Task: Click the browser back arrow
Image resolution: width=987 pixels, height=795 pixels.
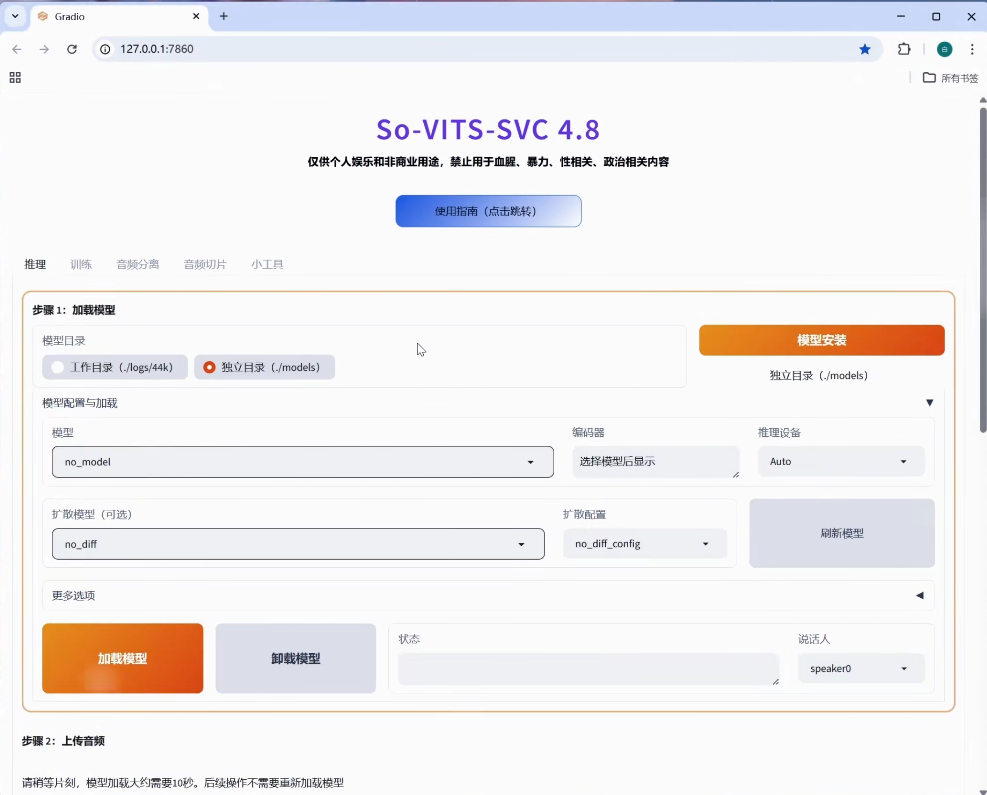Action: click(17, 49)
